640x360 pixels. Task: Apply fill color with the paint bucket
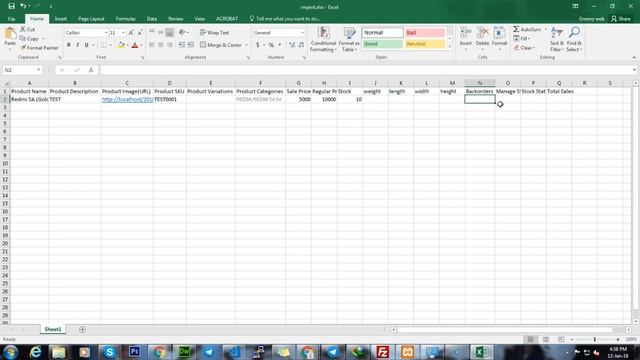point(121,45)
